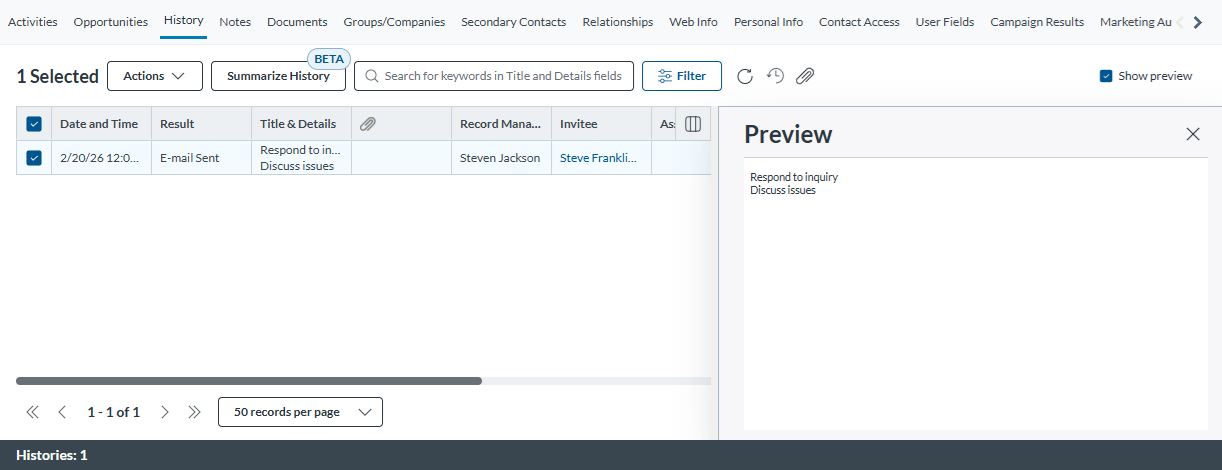Switch to the Activities tab
The image size is (1222, 470).
33,21
